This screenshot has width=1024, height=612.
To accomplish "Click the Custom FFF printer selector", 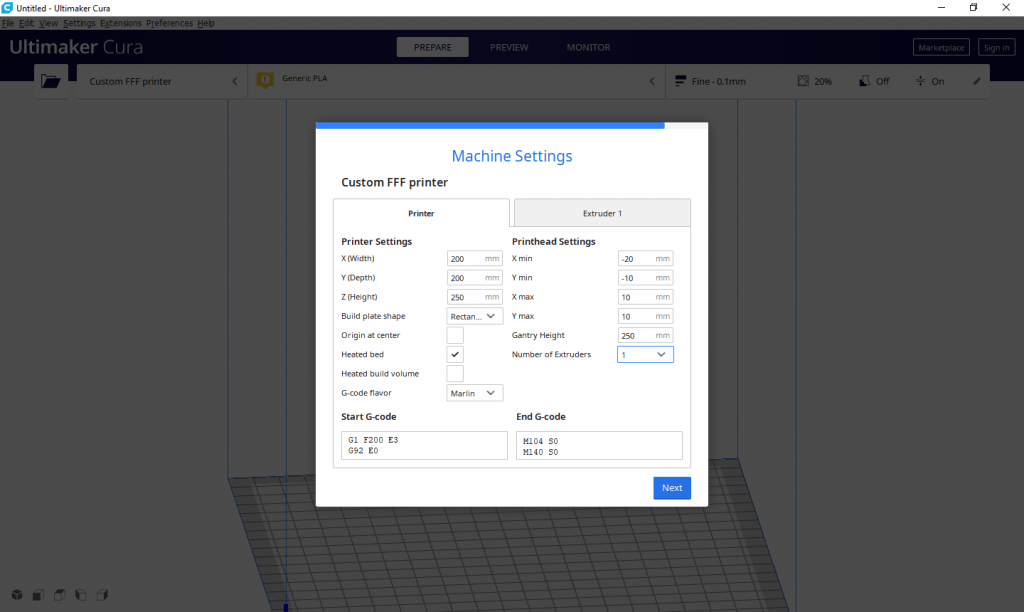I will point(162,82).
